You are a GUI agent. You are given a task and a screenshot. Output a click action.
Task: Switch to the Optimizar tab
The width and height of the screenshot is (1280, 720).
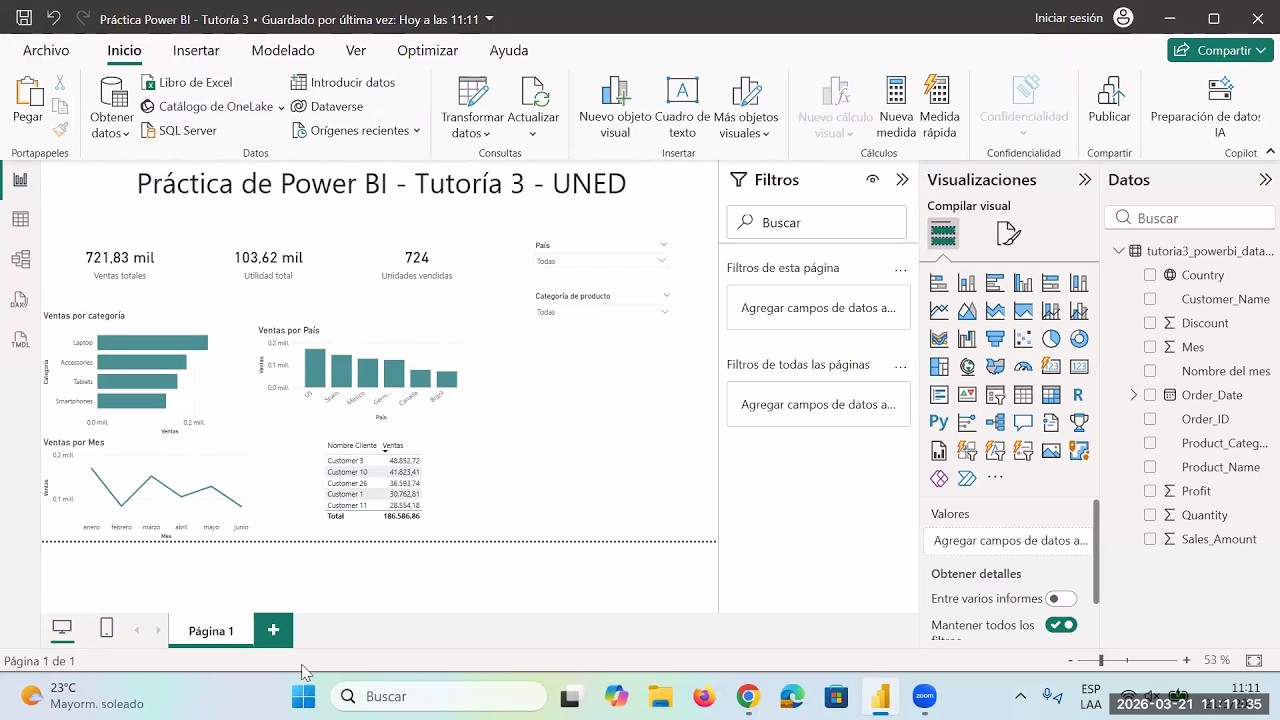tap(427, 50)
